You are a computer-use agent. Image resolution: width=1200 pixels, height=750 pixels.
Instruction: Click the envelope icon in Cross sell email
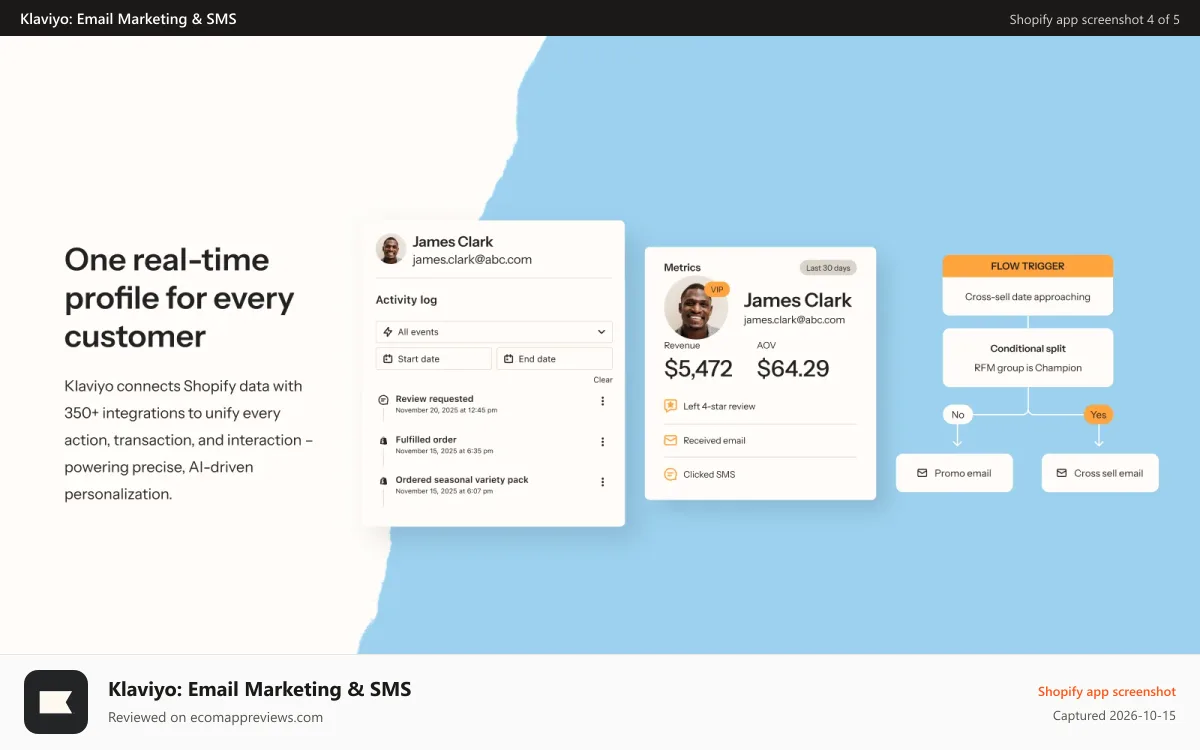[x=1063, y=473]
